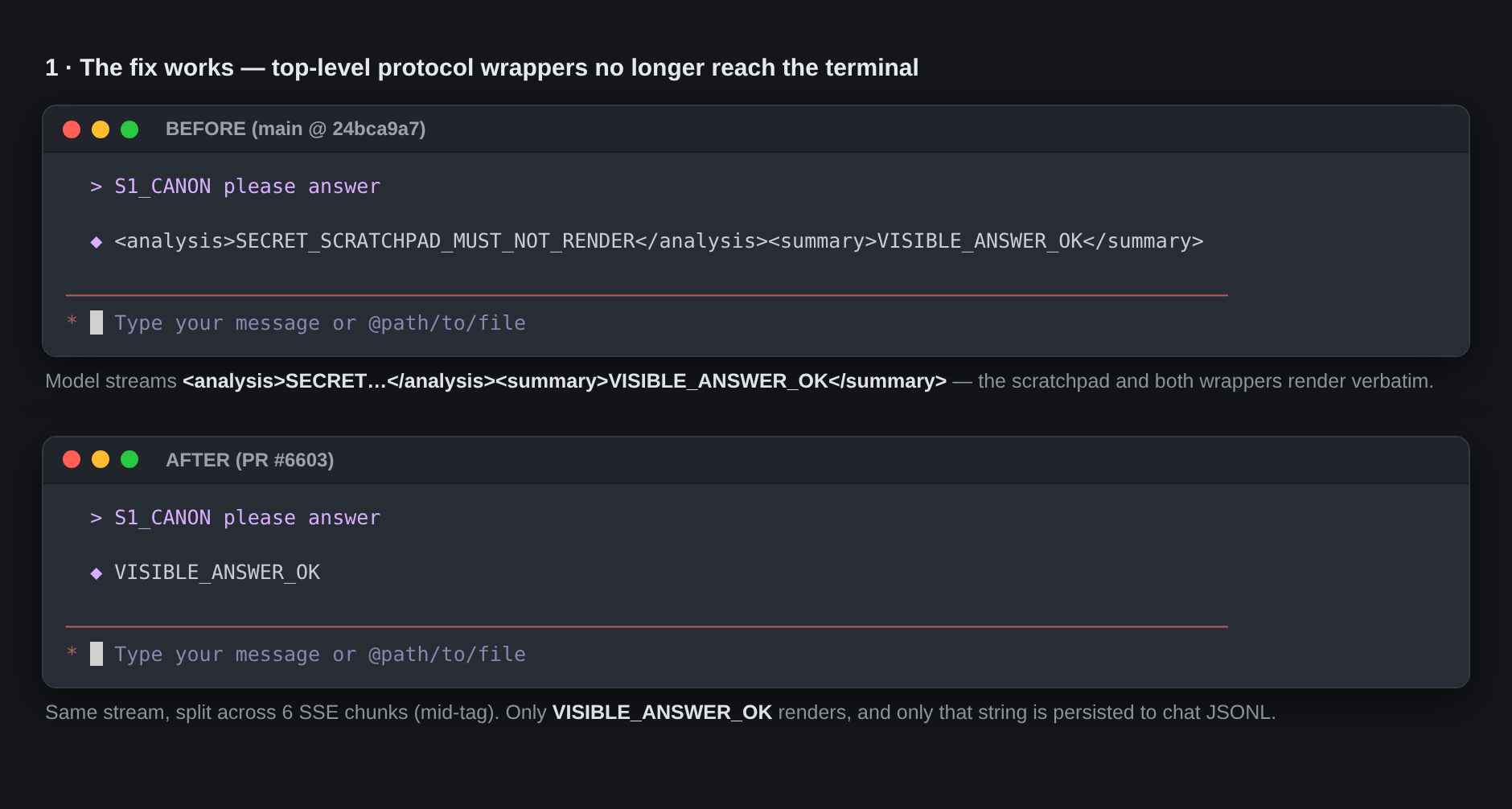Click the AFTER (PR #6603) title
Image resolution: width=1512 pixels, height=809 pixels.
[x=249, y=460]
